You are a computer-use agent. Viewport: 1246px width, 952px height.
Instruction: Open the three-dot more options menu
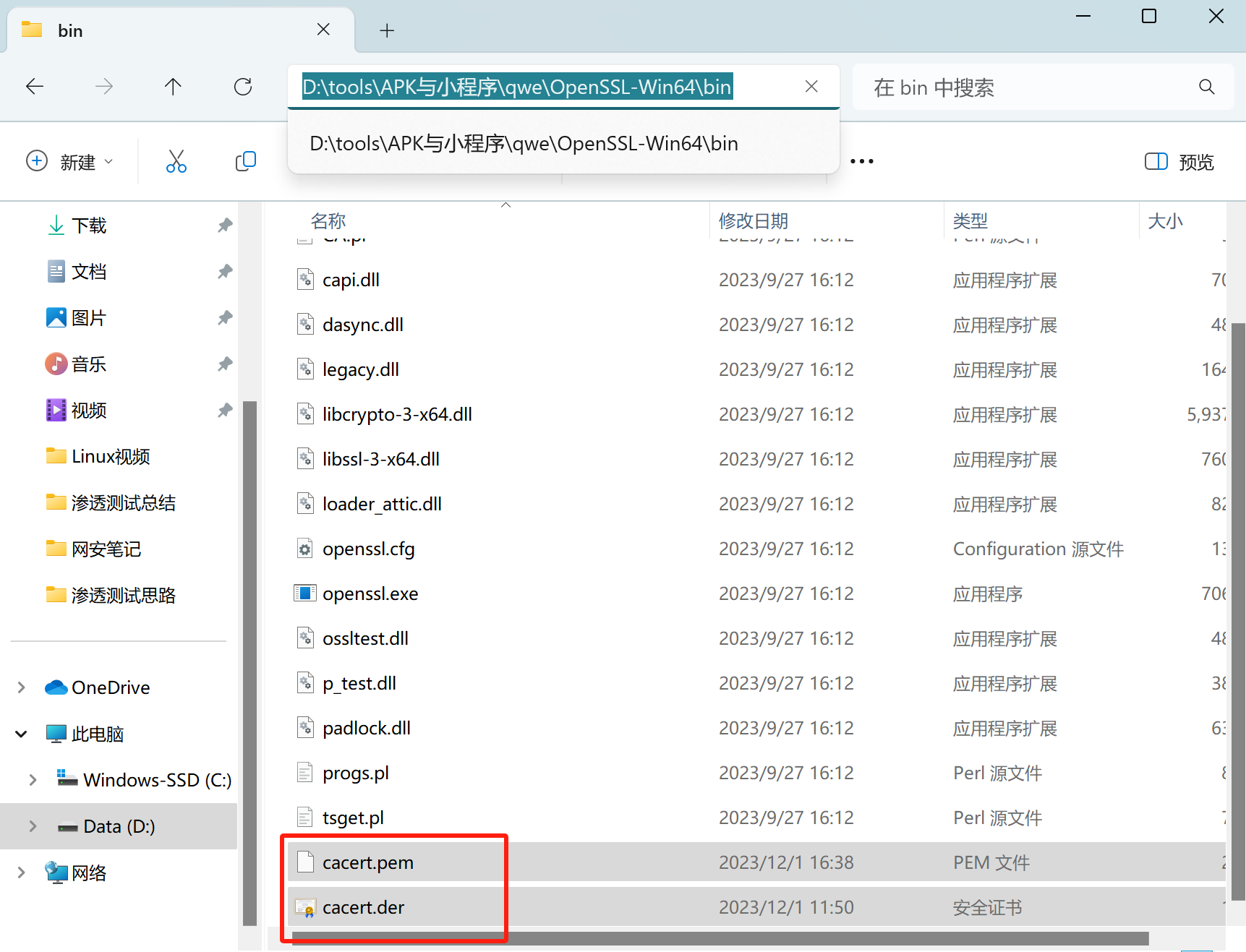pos(862,161)
